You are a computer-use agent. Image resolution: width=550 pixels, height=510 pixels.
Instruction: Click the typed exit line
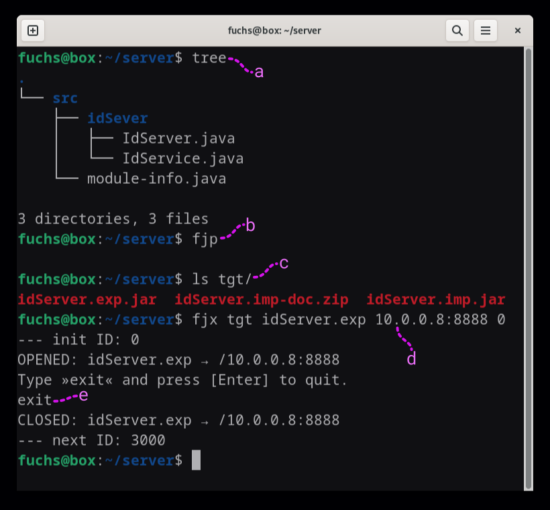click(35, 400)
